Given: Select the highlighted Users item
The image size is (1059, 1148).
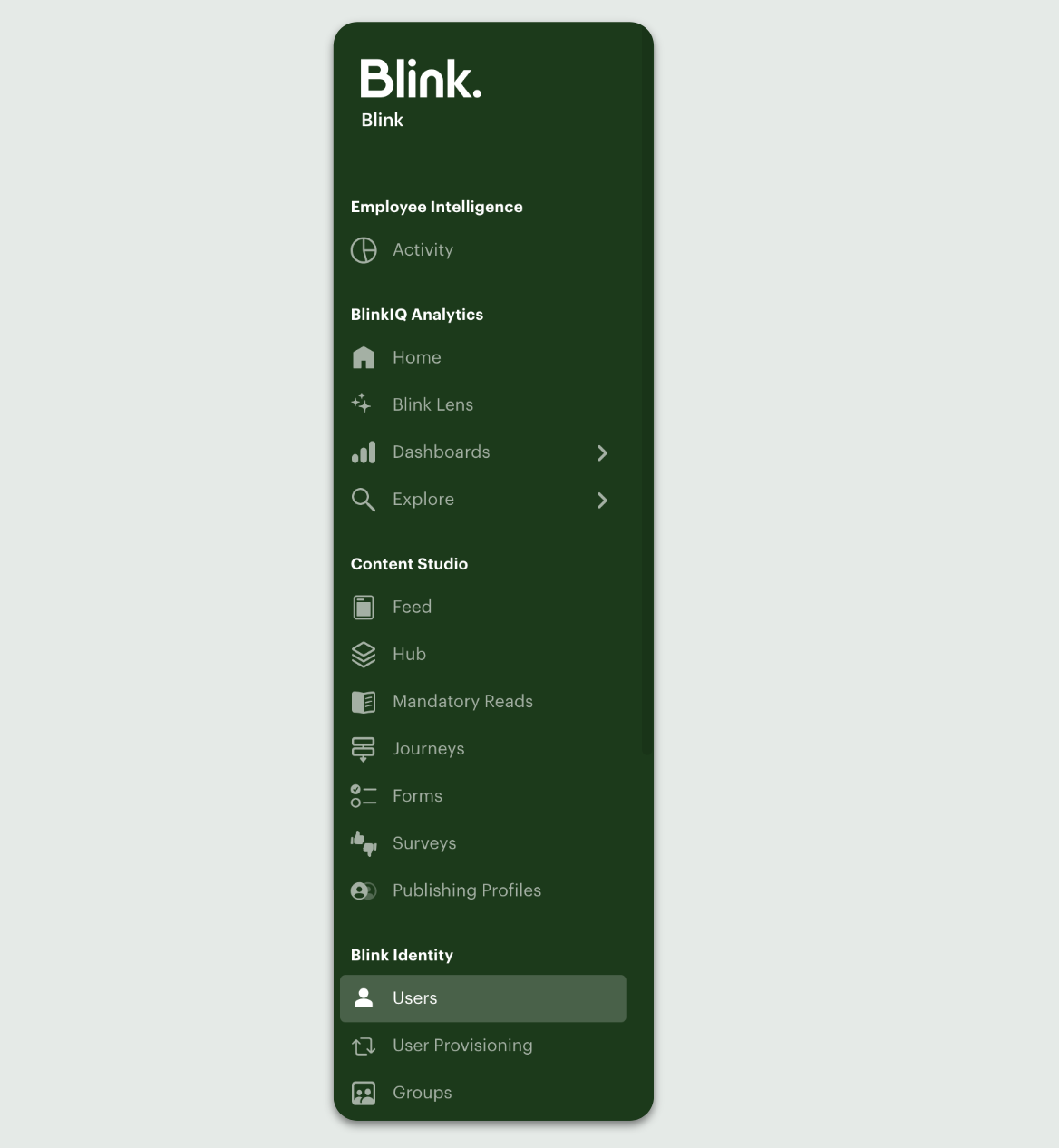Looking at the screenshot, I should (482, 998).
